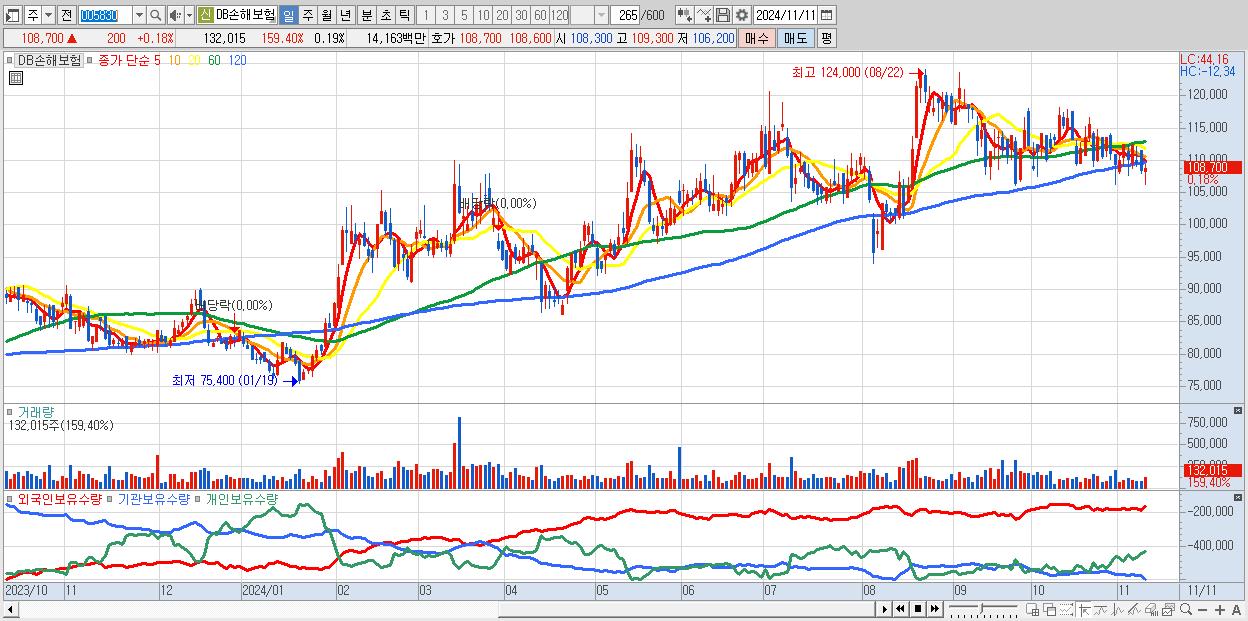Click the 매도 sell button
Screen dimensions: 1248x621
pos(795,38)
